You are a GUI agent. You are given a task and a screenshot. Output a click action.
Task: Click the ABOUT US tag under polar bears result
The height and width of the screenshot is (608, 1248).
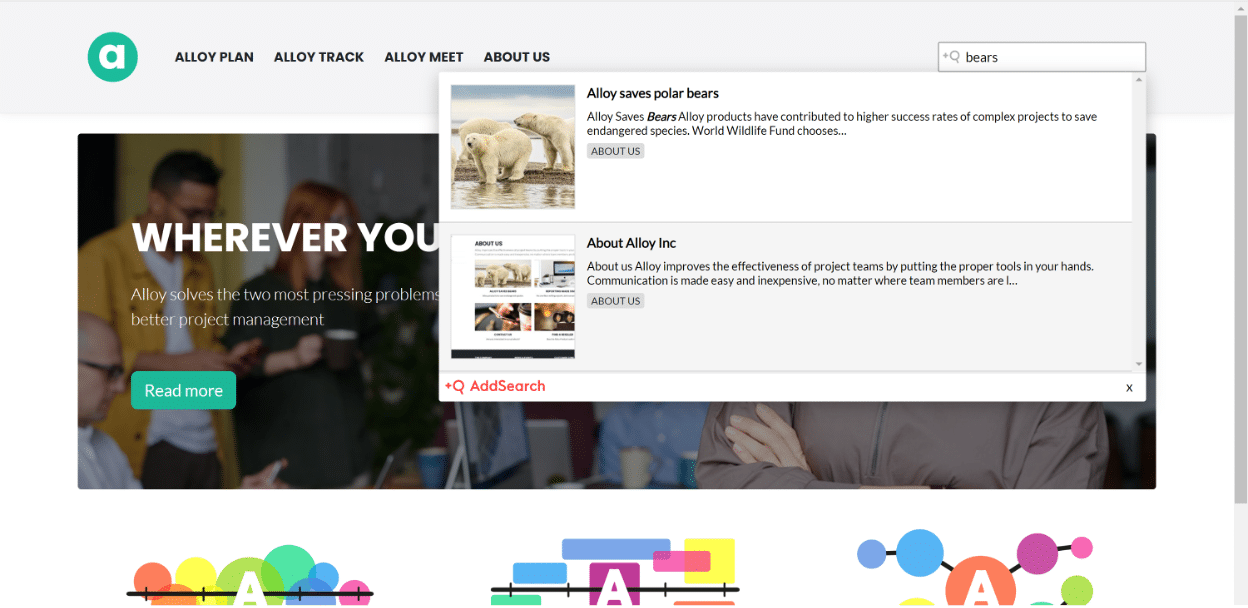615,151
